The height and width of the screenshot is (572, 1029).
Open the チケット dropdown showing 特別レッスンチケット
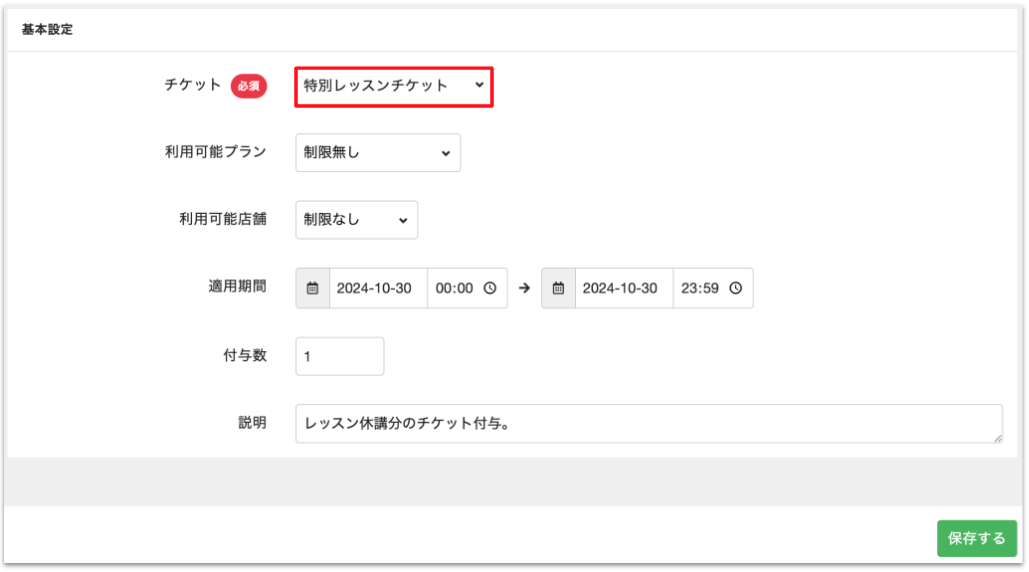click(394, 86)
